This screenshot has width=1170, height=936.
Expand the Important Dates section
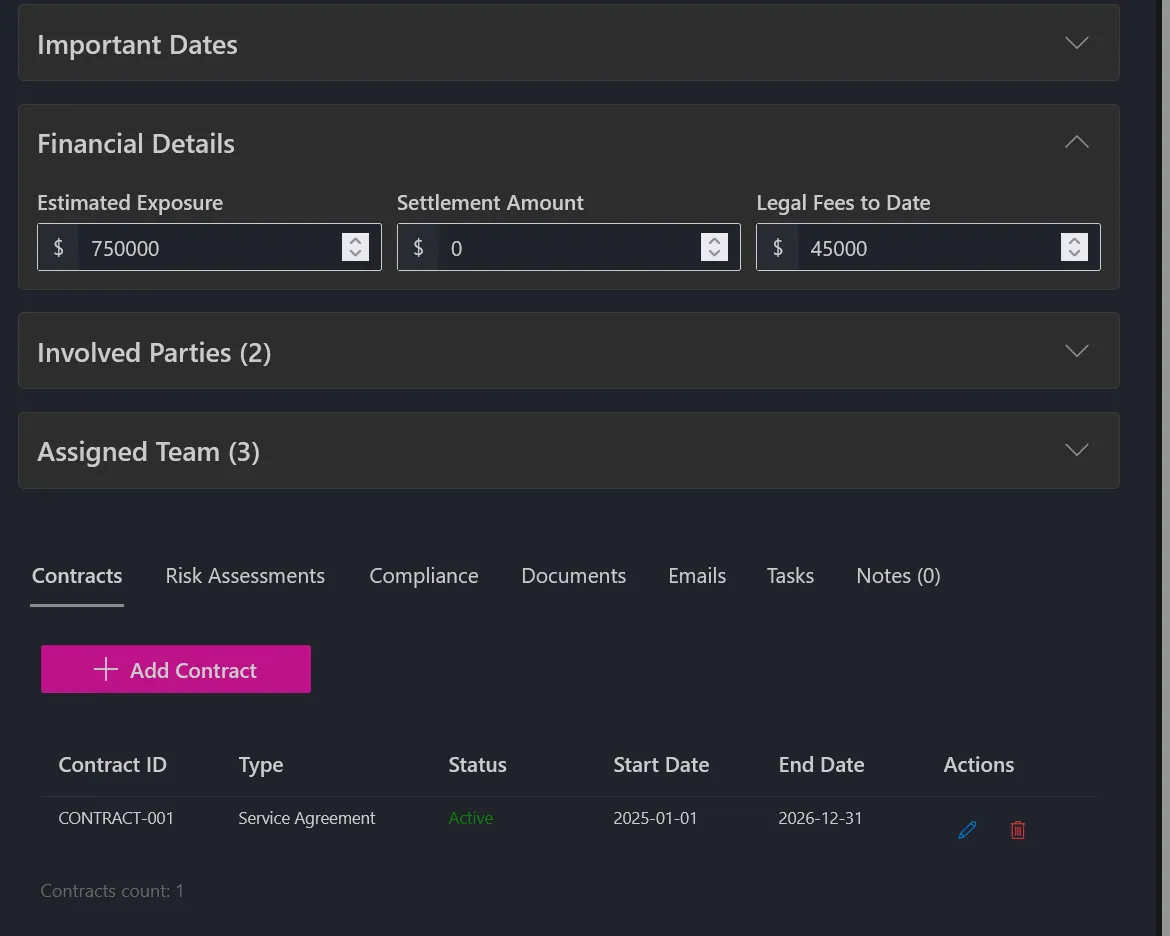point(1076,43)
